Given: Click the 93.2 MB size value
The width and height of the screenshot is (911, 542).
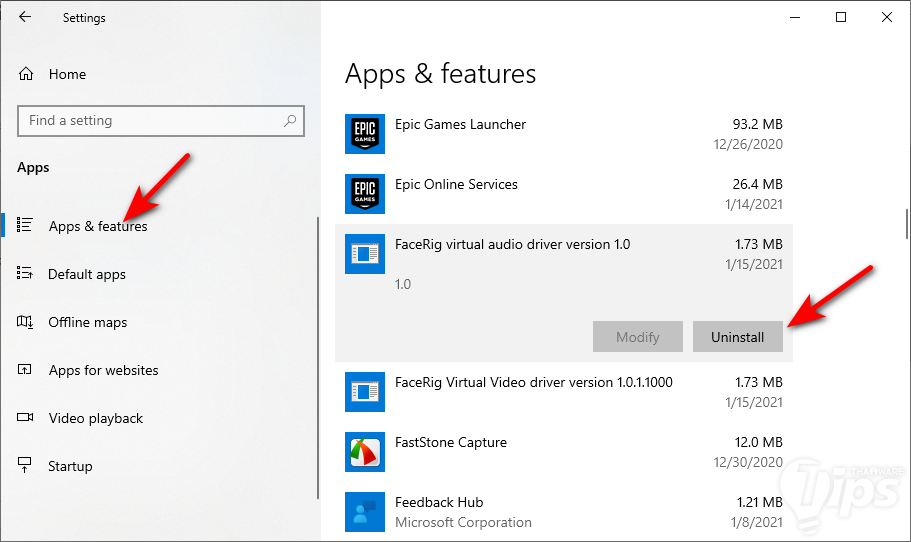Looking at the screenshot, I should coord(758,124).
